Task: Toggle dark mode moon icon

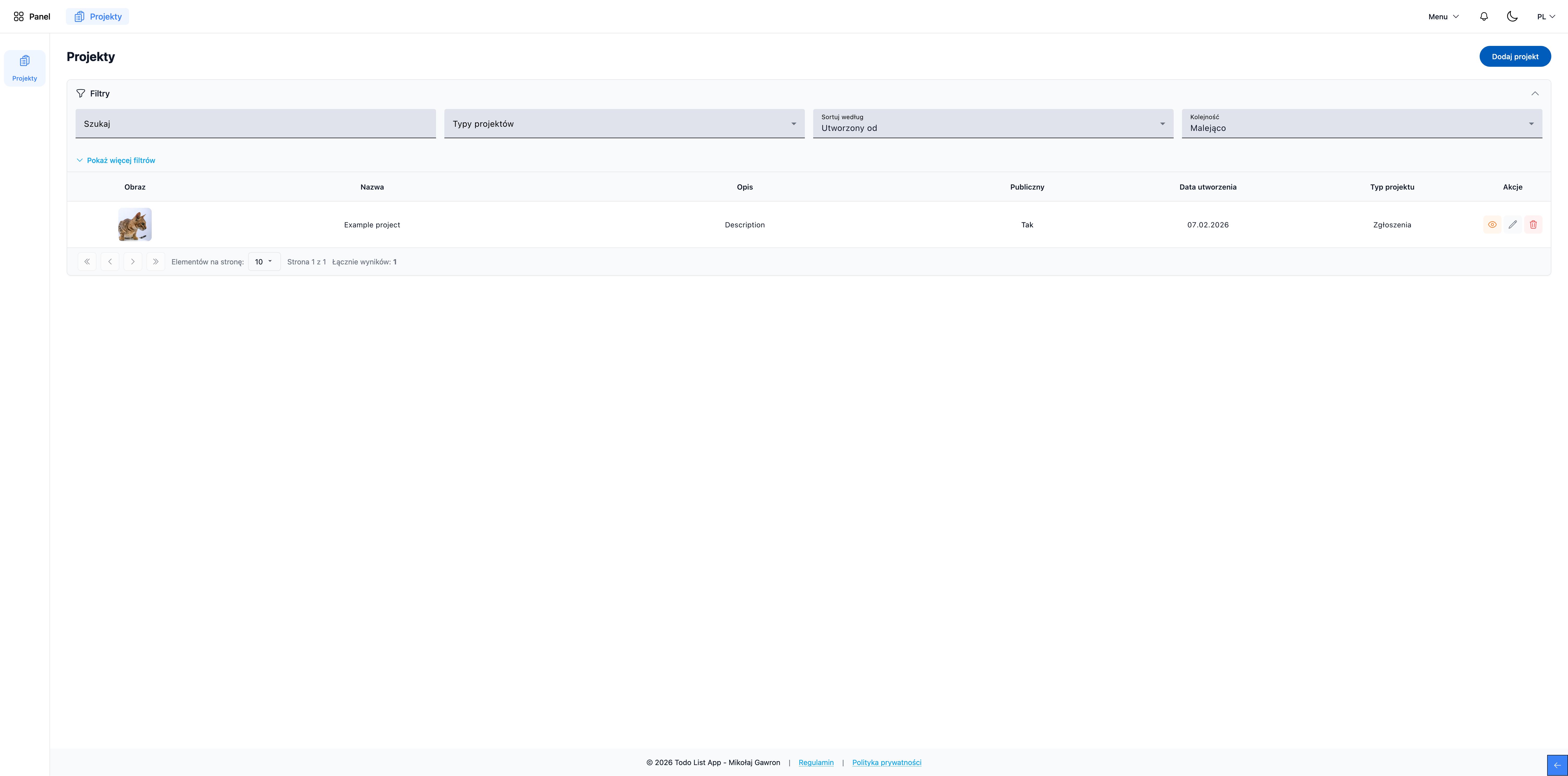Action: click(x=1512, y=16)
